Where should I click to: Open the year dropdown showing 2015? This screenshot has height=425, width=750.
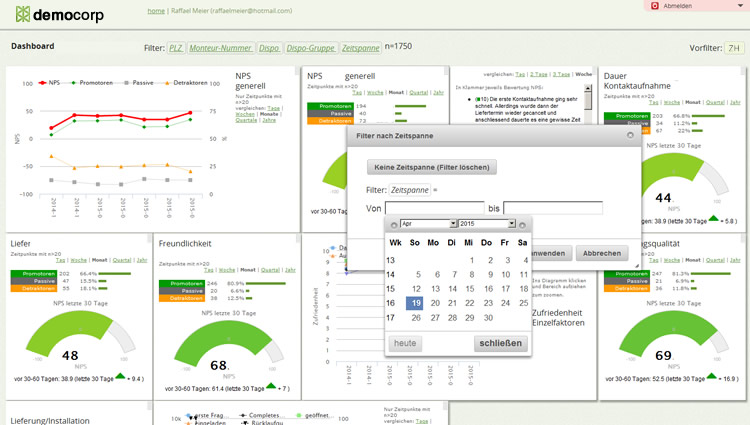tap(487, 224)
